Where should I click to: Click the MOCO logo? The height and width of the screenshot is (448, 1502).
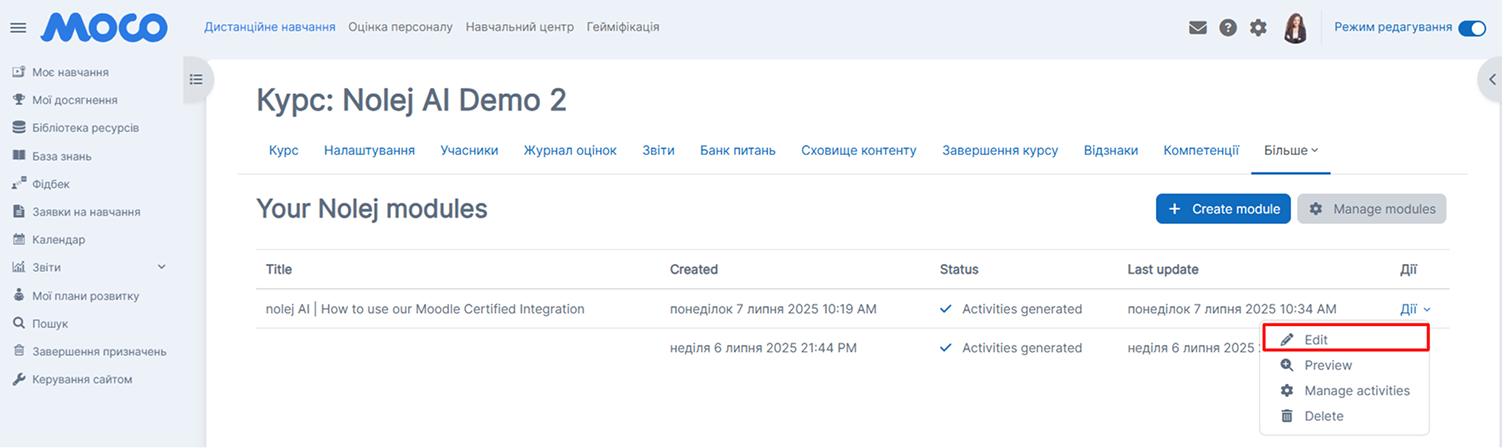click(104, 28)
